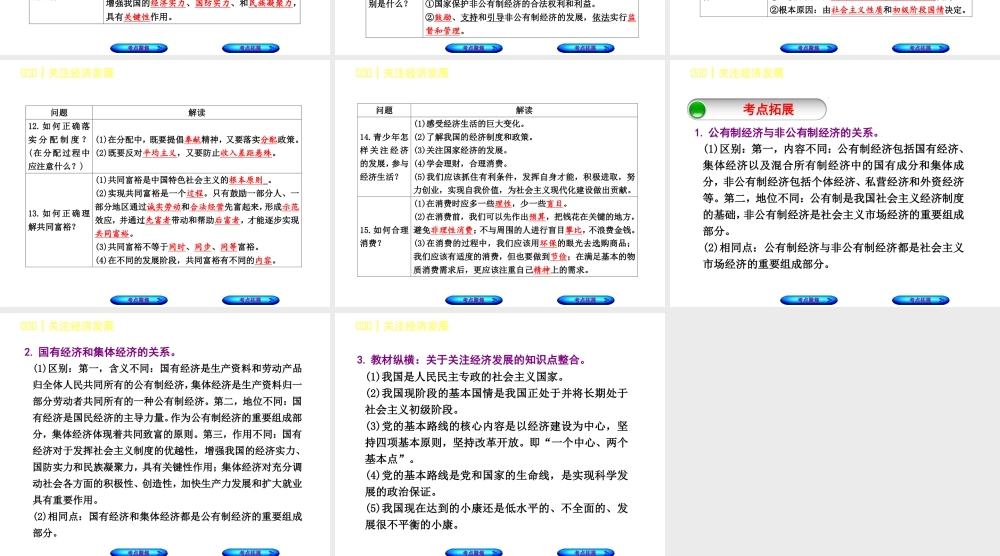1000x556 pixels.
Task: Click line (1)我国是人民民主专政的社会主义国家
Action: (466, 377)
